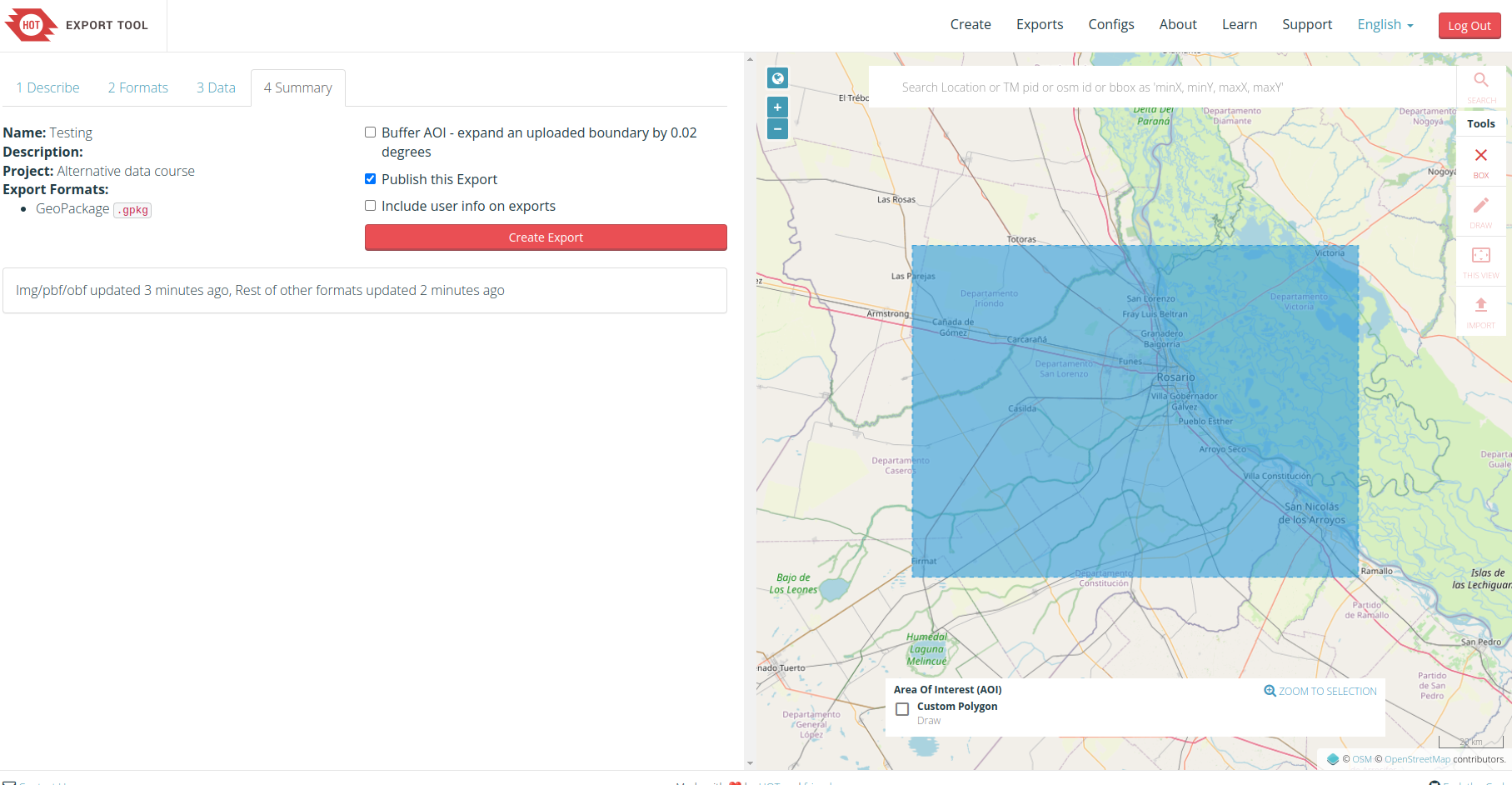Select the Draw pencil tool
This screenshot has height=785, width=1512.
coord(1480,207)
